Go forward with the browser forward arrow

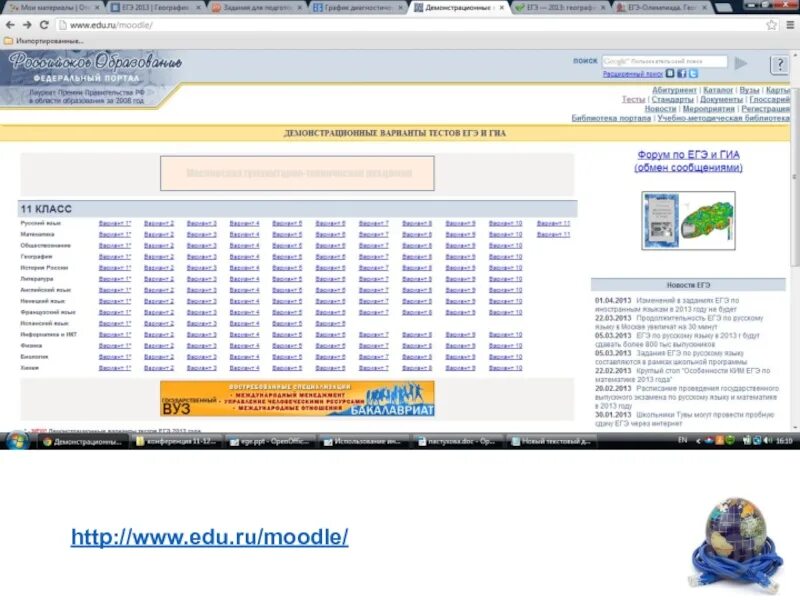[27, 24]
